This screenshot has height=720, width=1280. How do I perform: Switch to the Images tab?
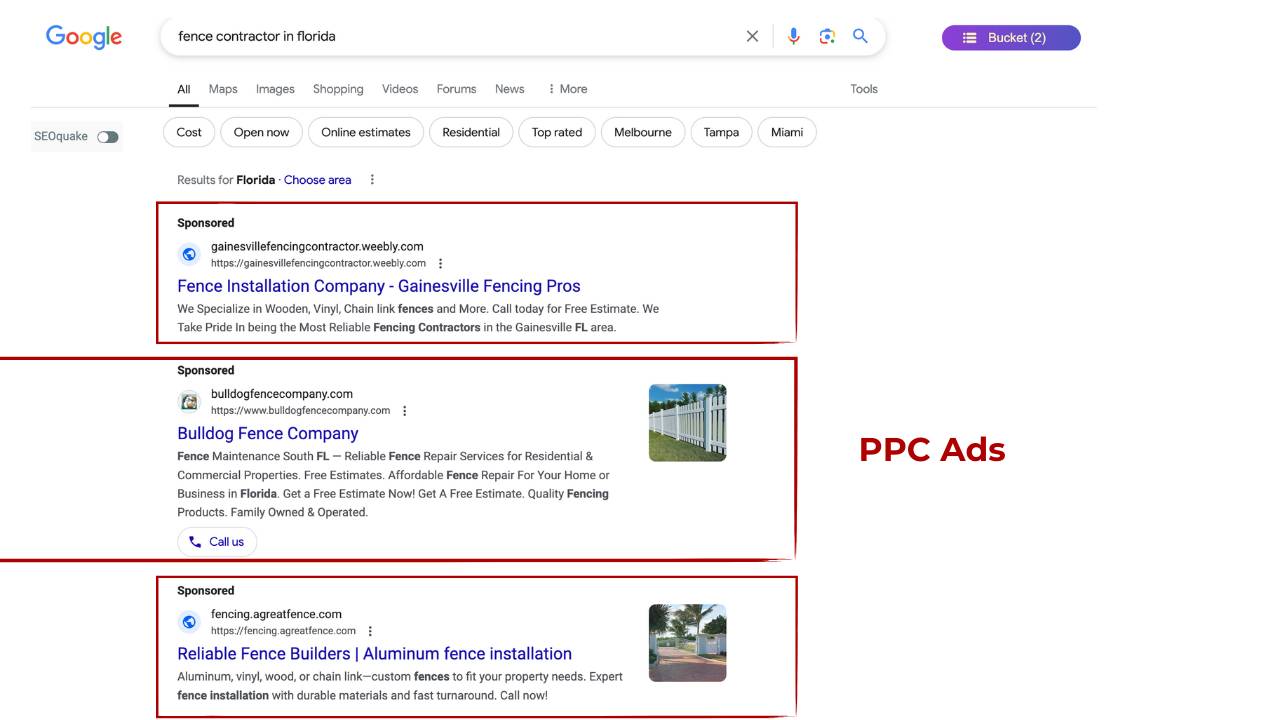(275, 89)
